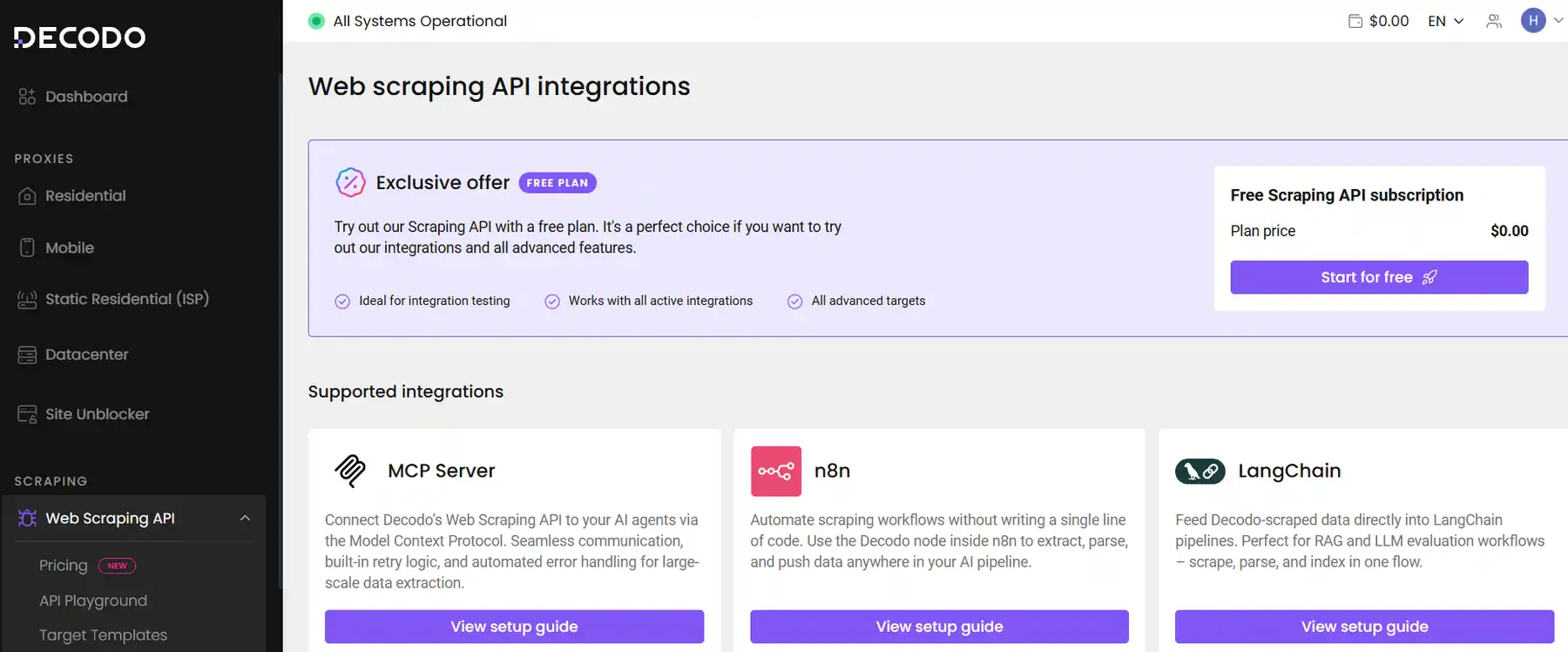Click the MCP Server logo icon

350,471
